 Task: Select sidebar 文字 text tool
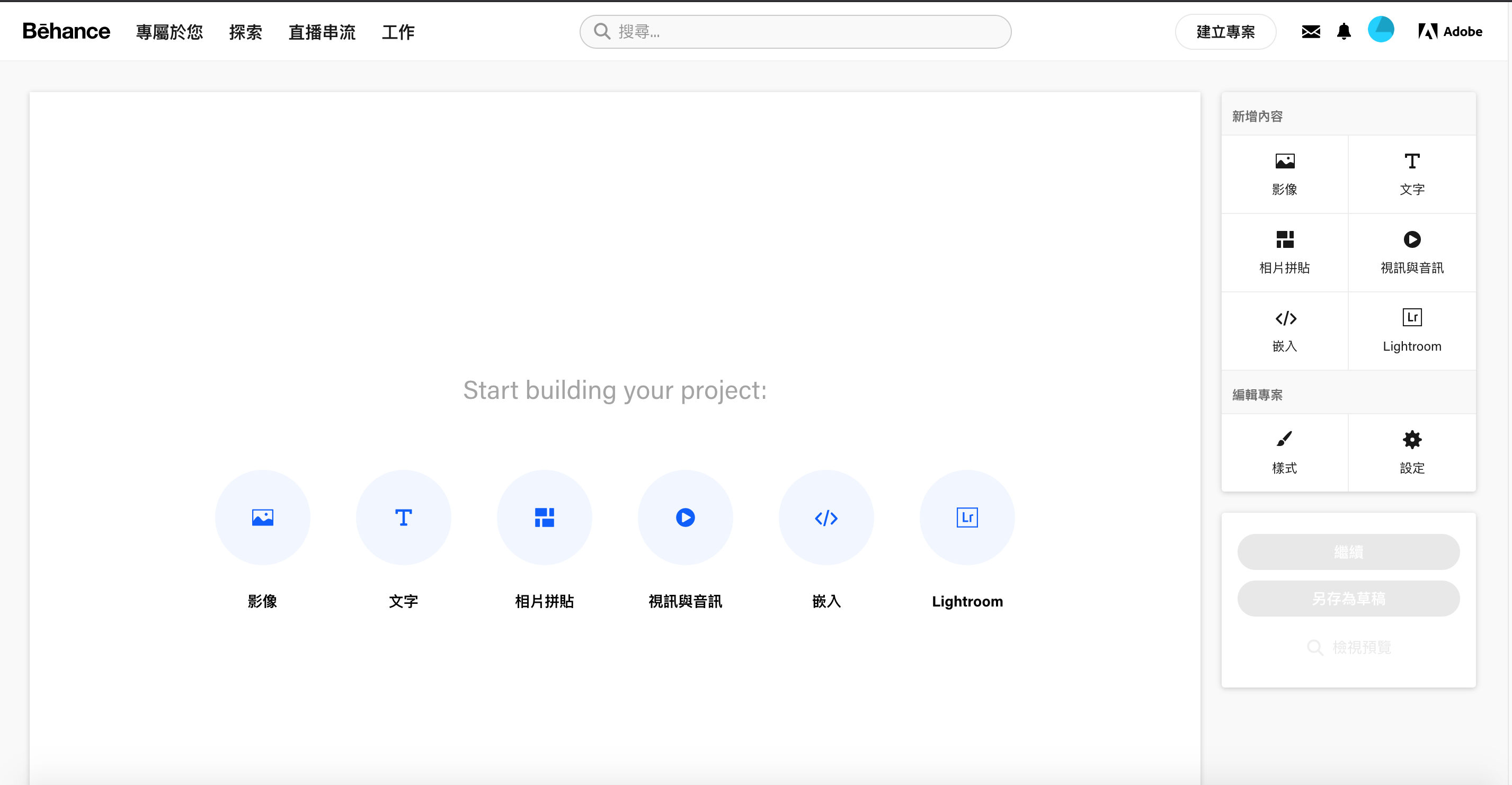[1412, 174]
